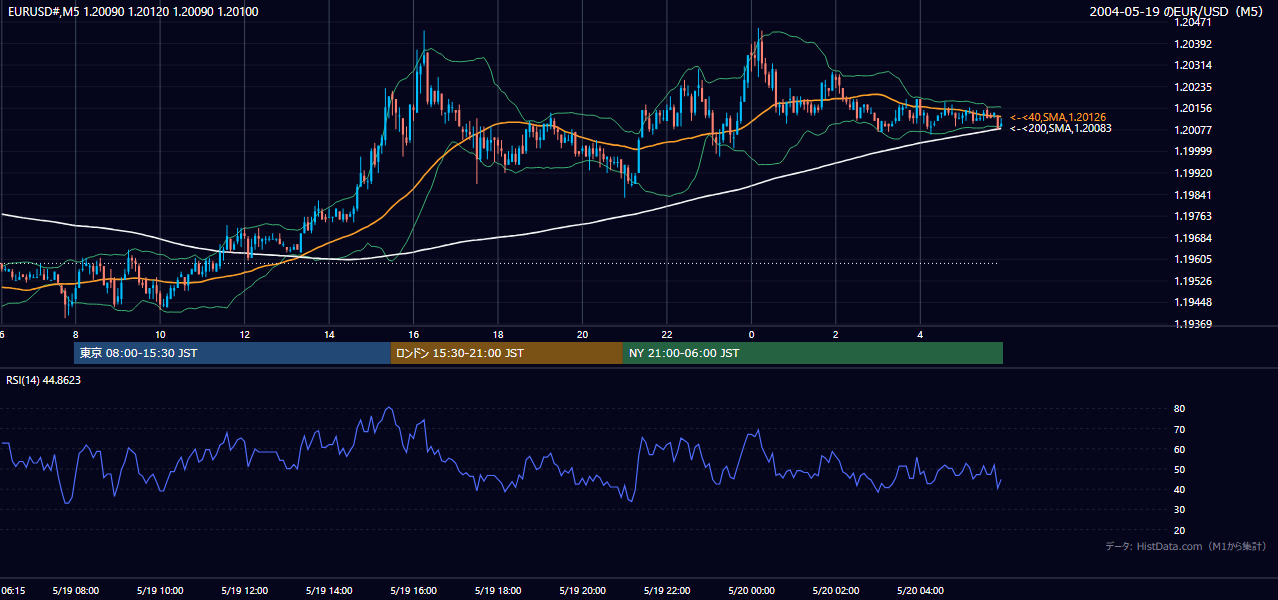Click hour marker 14 below price chart
This screenshot has width=1278, height=600.
click(x=329, y=334)
